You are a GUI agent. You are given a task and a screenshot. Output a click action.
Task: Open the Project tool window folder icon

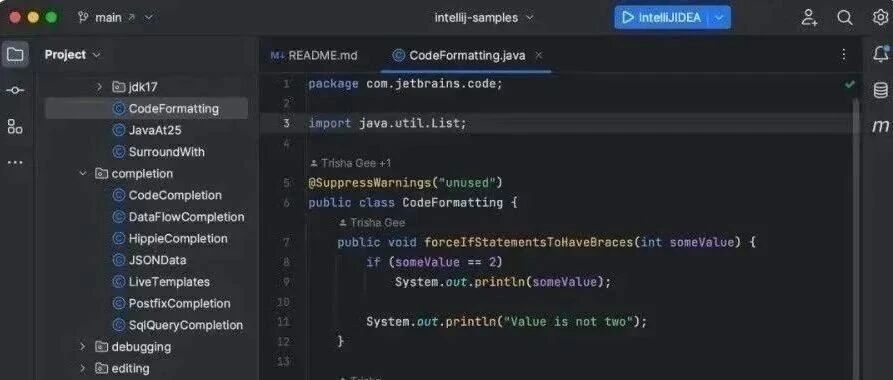pos(15,55)
